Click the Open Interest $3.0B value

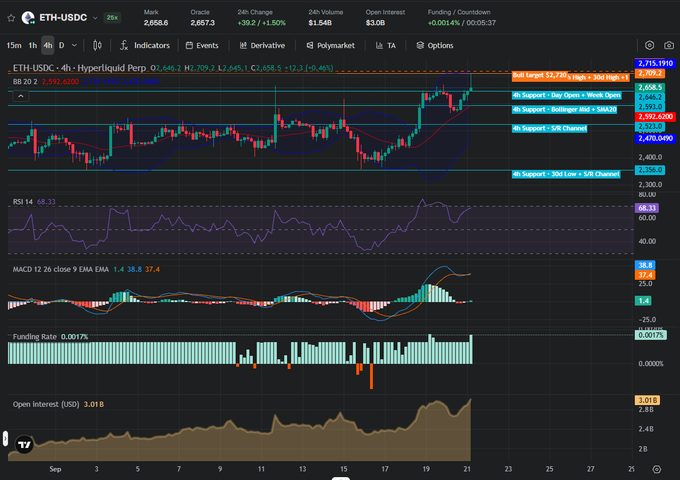pyautogui.click(x=375, y=23)
